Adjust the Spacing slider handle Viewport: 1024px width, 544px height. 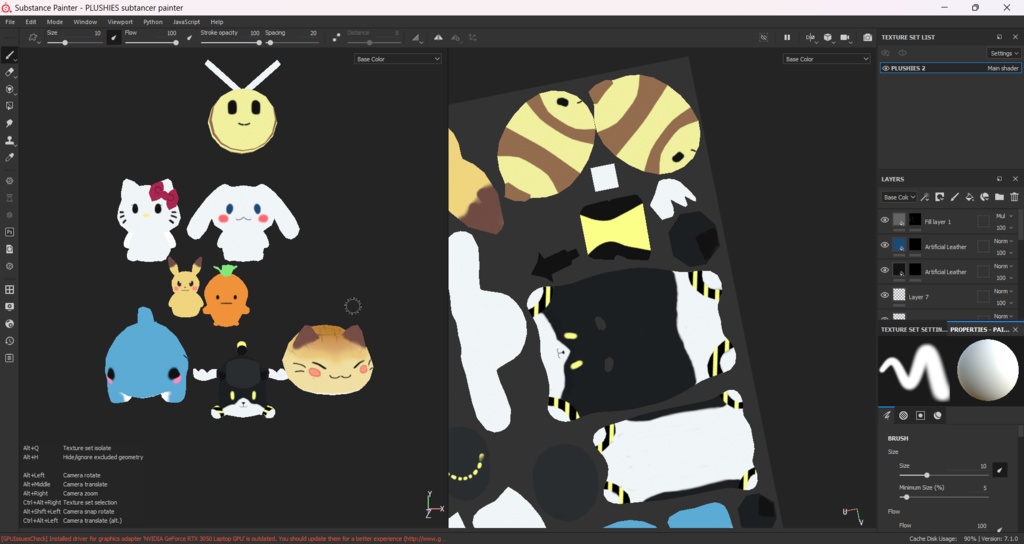click(270, 42)
